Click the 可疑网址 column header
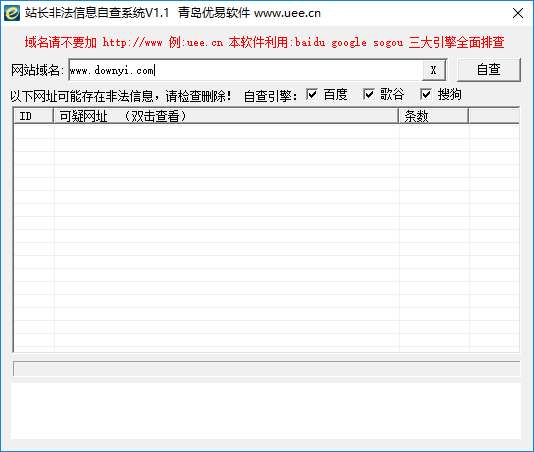 point(226,116)
